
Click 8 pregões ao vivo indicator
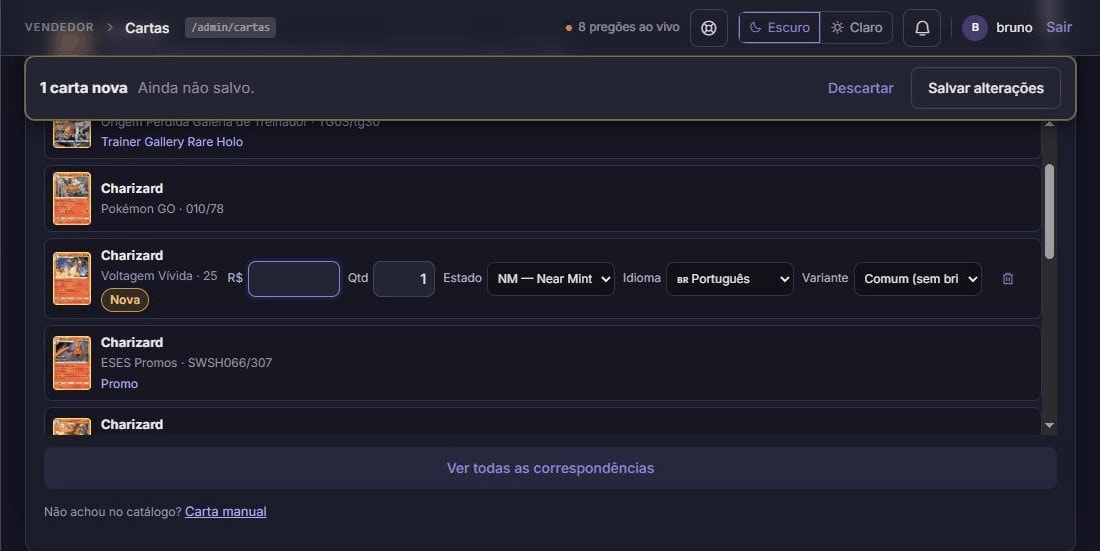(x=623, y=27)
